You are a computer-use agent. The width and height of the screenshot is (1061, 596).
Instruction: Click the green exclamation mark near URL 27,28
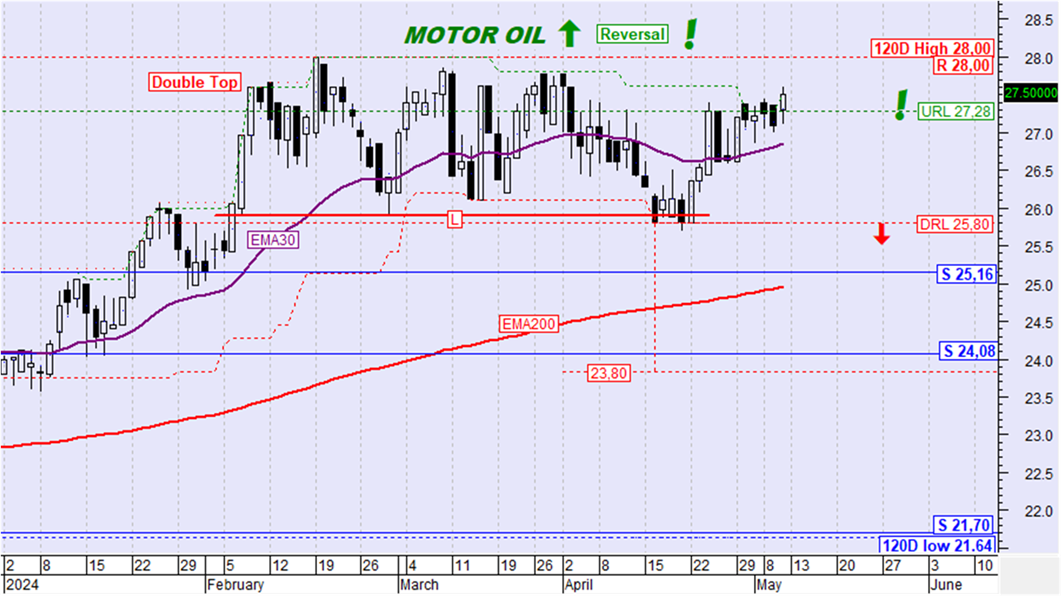point(901,105)
